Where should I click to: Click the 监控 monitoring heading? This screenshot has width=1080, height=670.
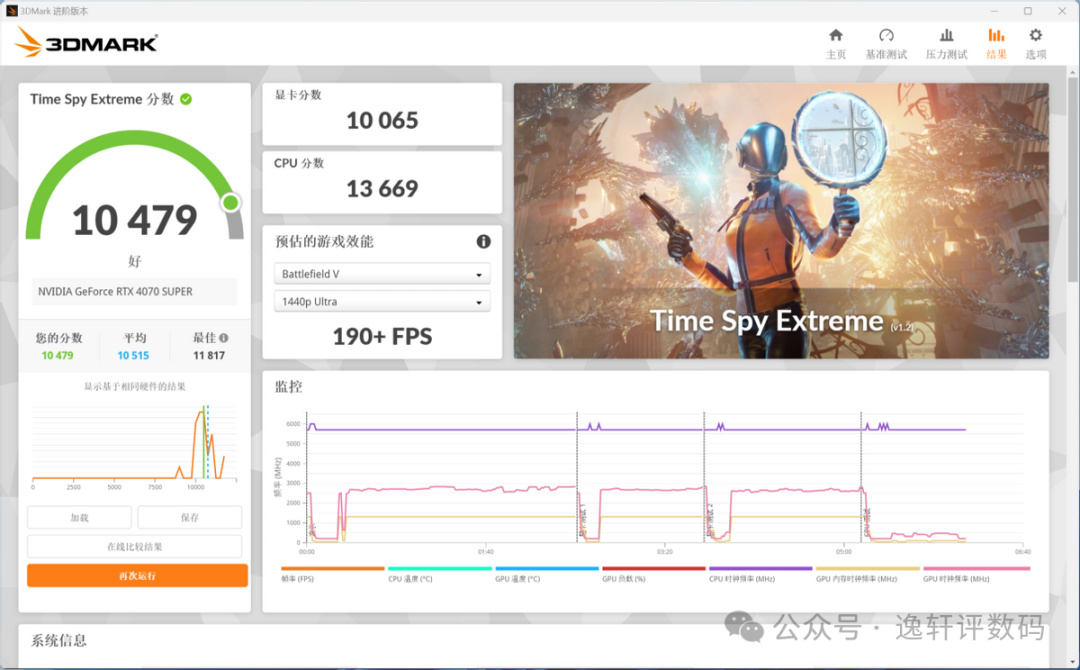(x=289, y=386)
